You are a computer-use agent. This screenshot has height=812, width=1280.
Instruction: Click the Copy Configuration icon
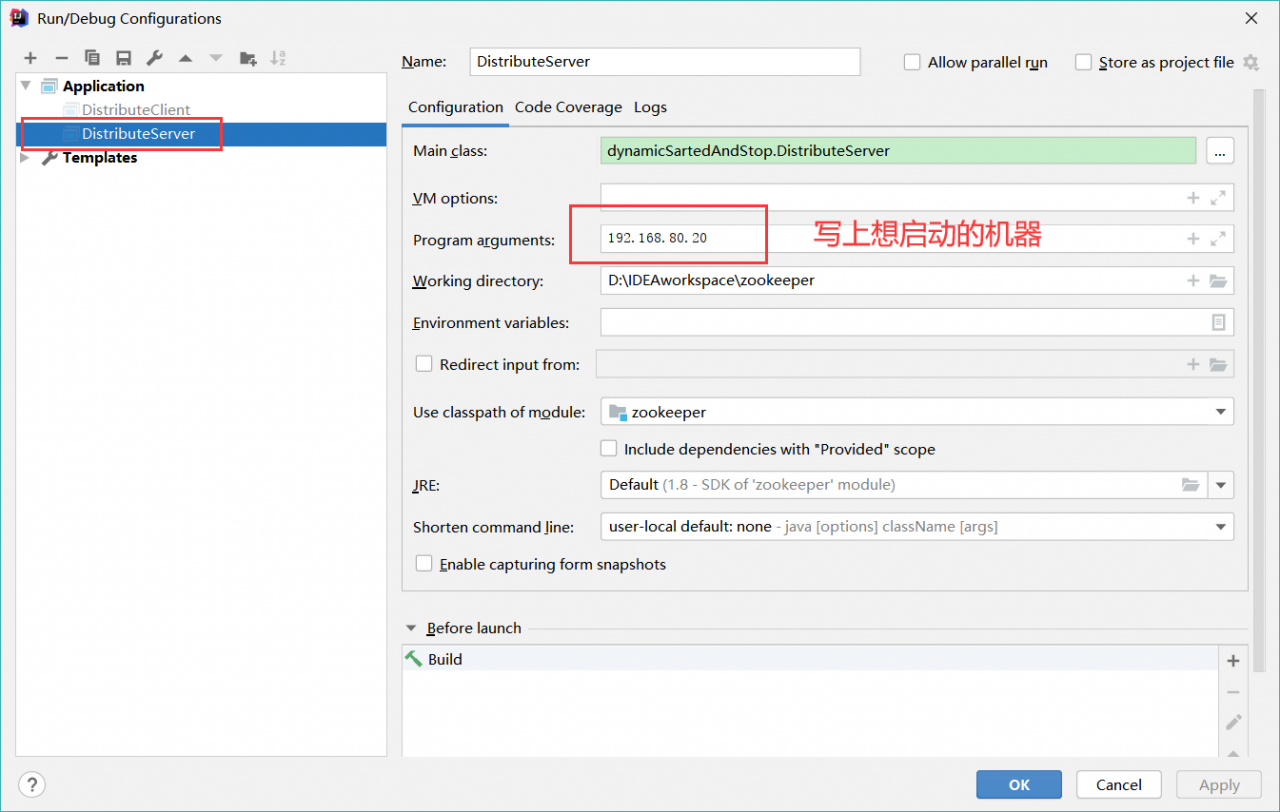92,58
